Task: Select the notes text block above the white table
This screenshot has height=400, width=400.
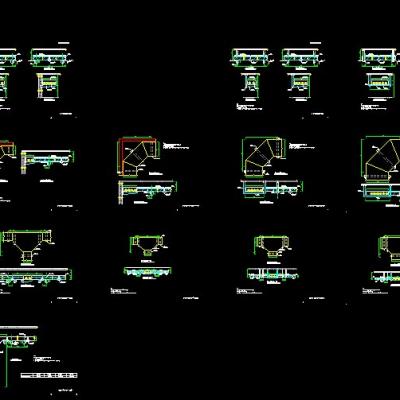Action: click(47, 360)
